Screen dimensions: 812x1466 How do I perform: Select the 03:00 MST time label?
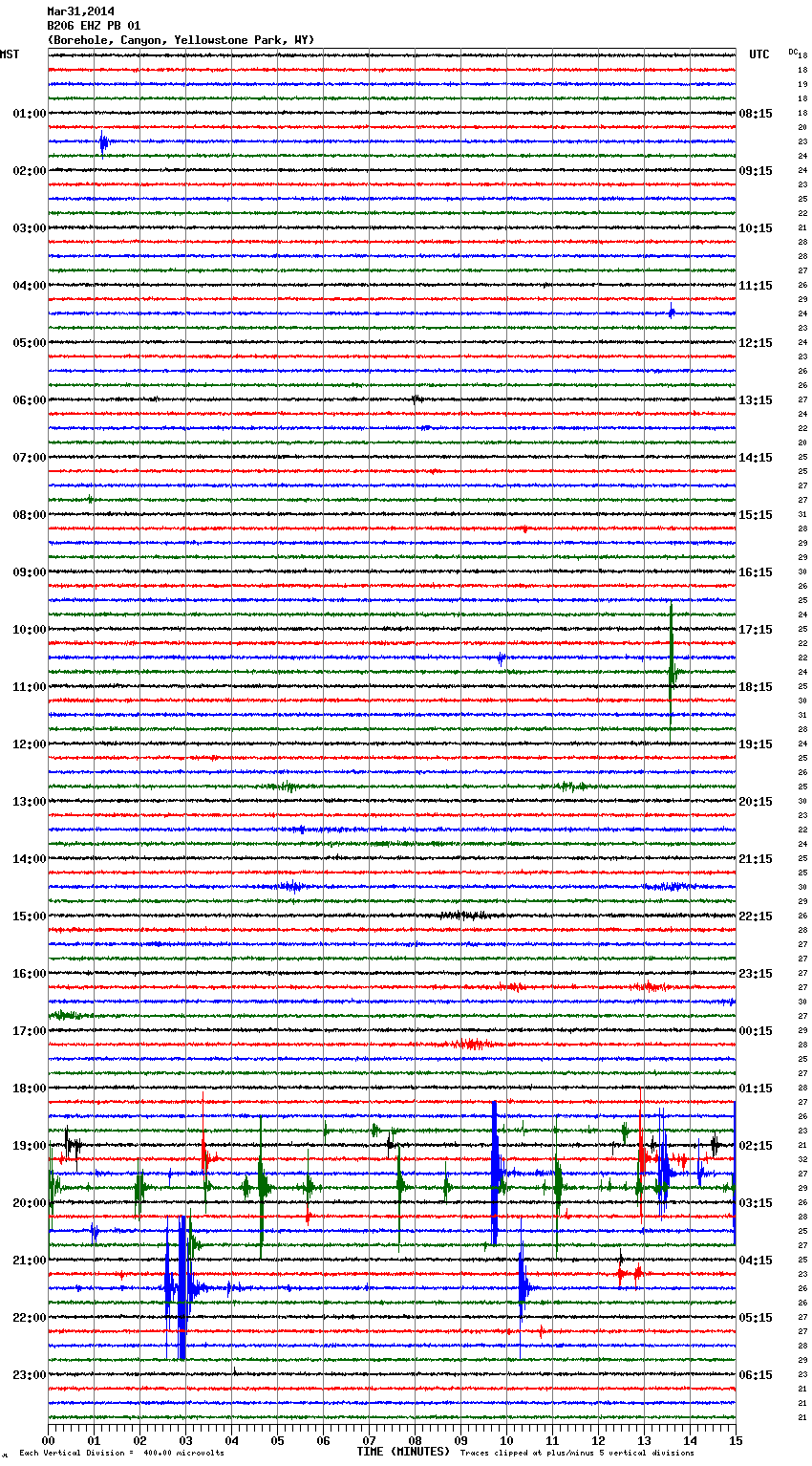click(x=30, y=228)
